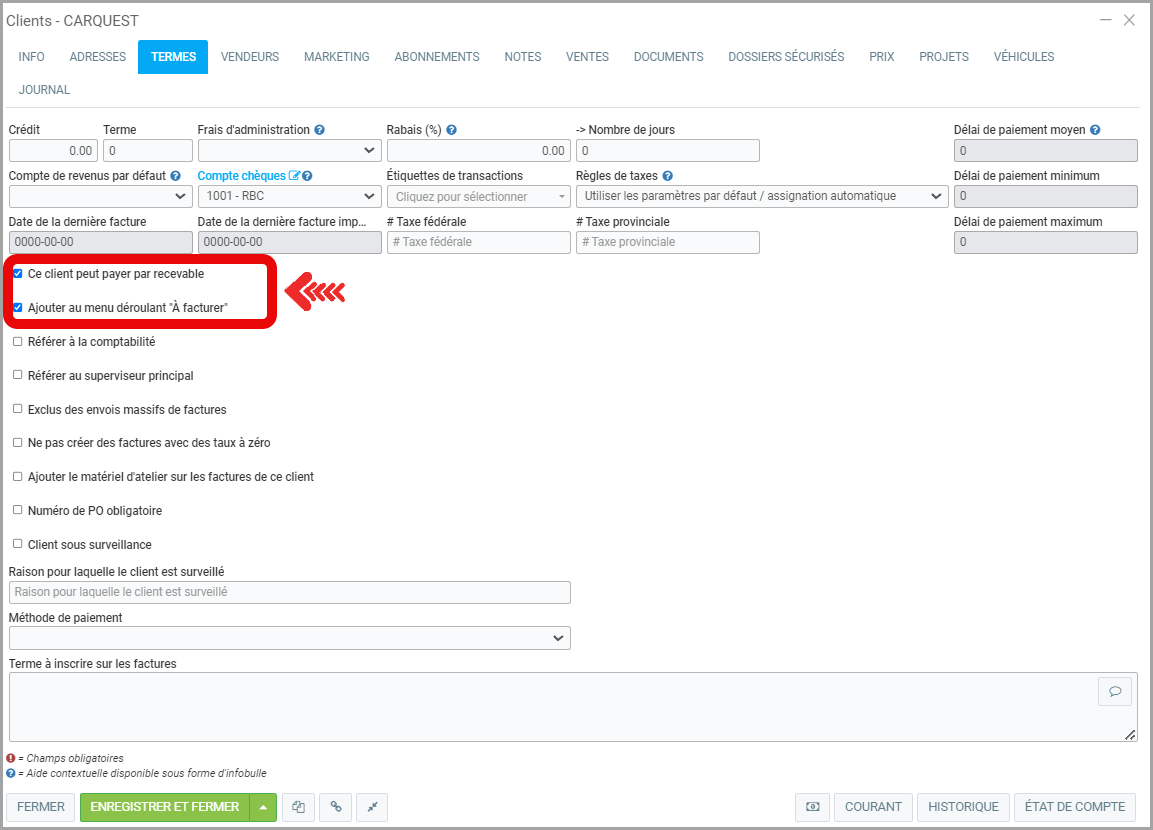Screen dimensions: 1153x830
Task: Click the copy/duplicate icon in bottom toolbar
Action: (298, 807)
